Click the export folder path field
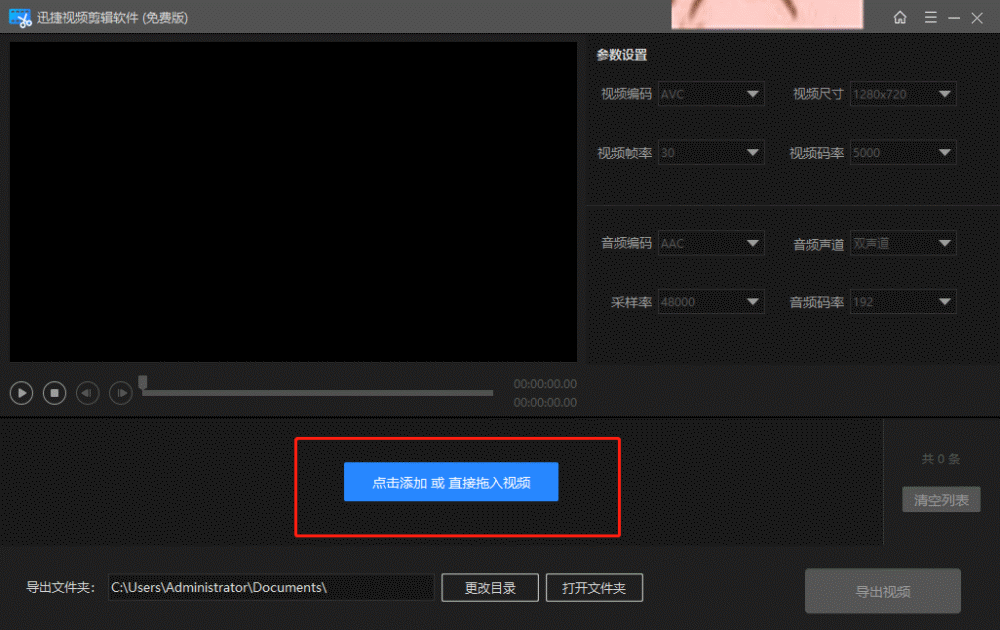Image resolution: width=1000 pixels, height=630 pixels. [271, 587]
